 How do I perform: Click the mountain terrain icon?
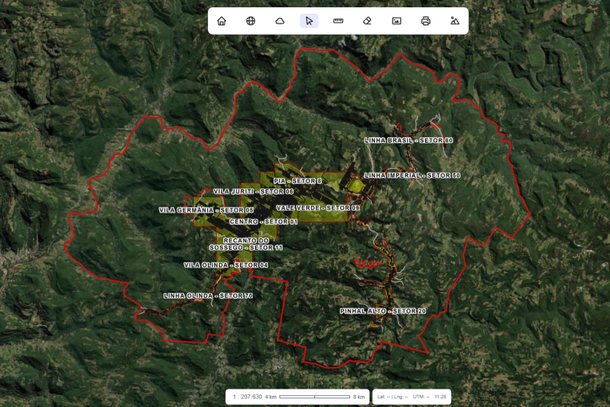coord(455,21)
